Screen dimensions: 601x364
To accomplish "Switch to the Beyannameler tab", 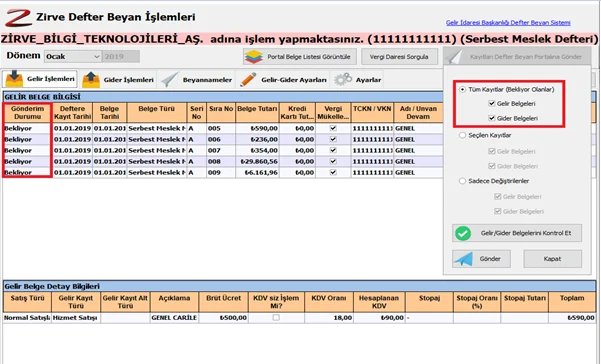I will tap(197, 79).
